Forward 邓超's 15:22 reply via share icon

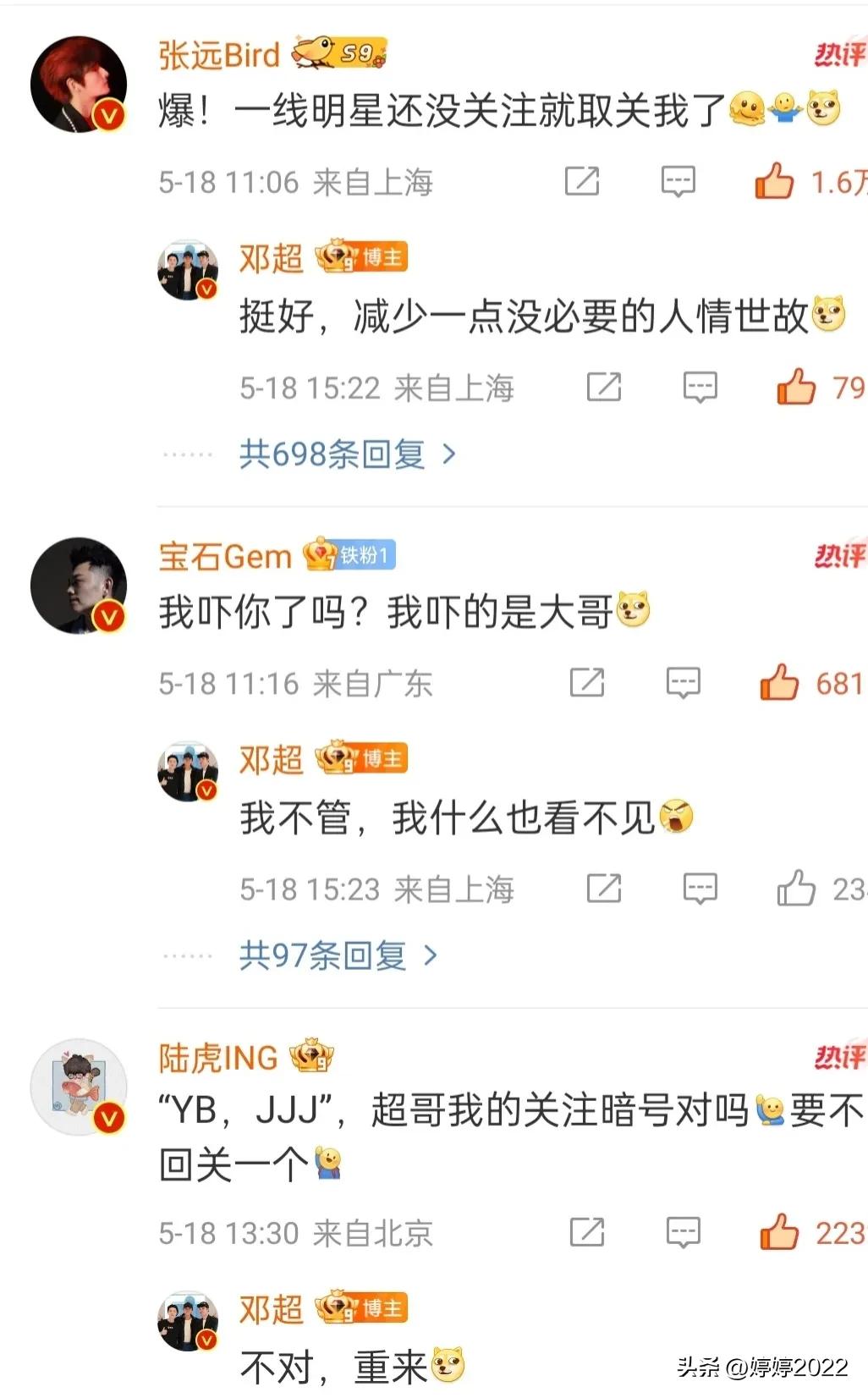604,388
